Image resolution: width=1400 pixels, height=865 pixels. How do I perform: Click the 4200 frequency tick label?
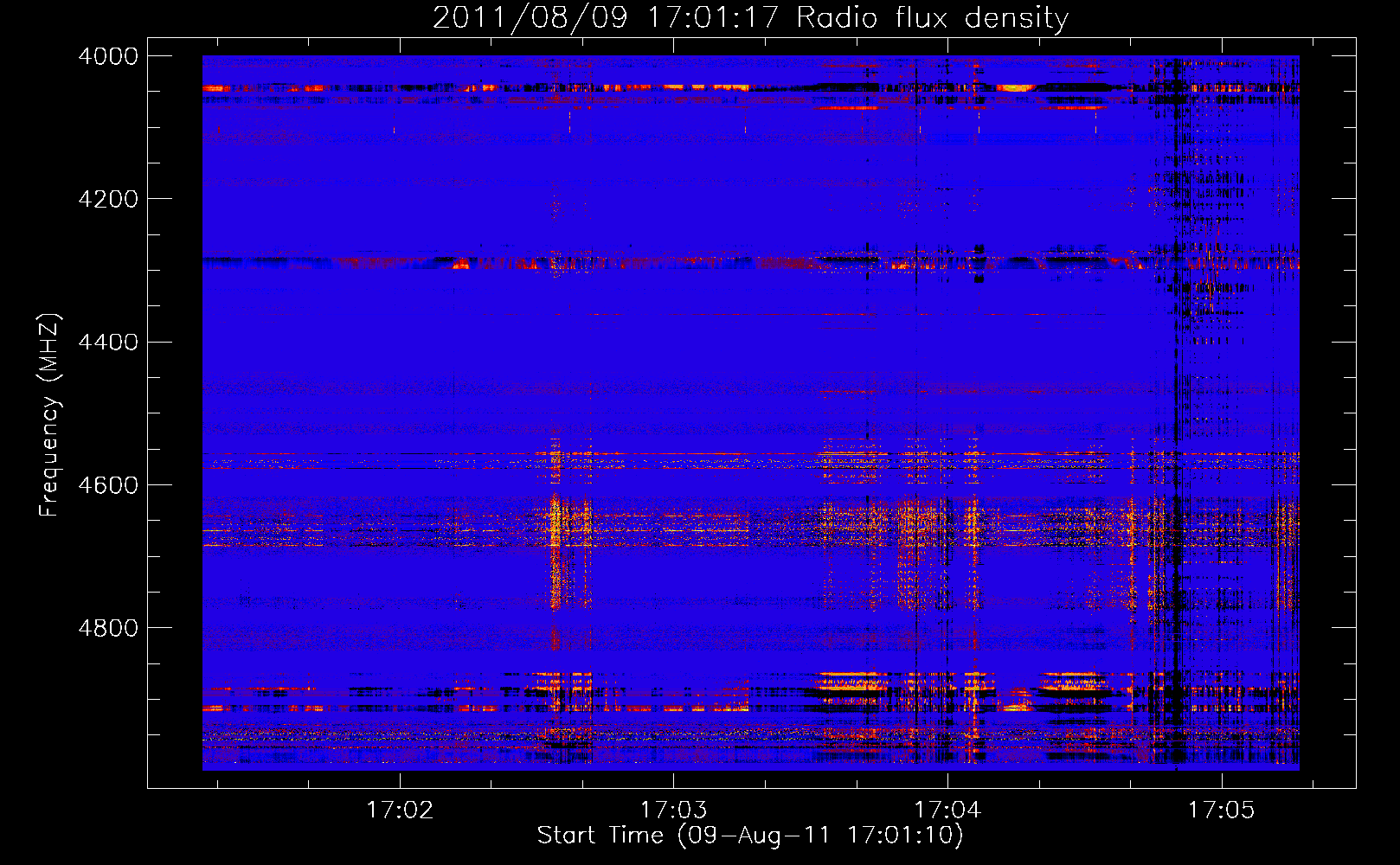(x=108, y=199)
